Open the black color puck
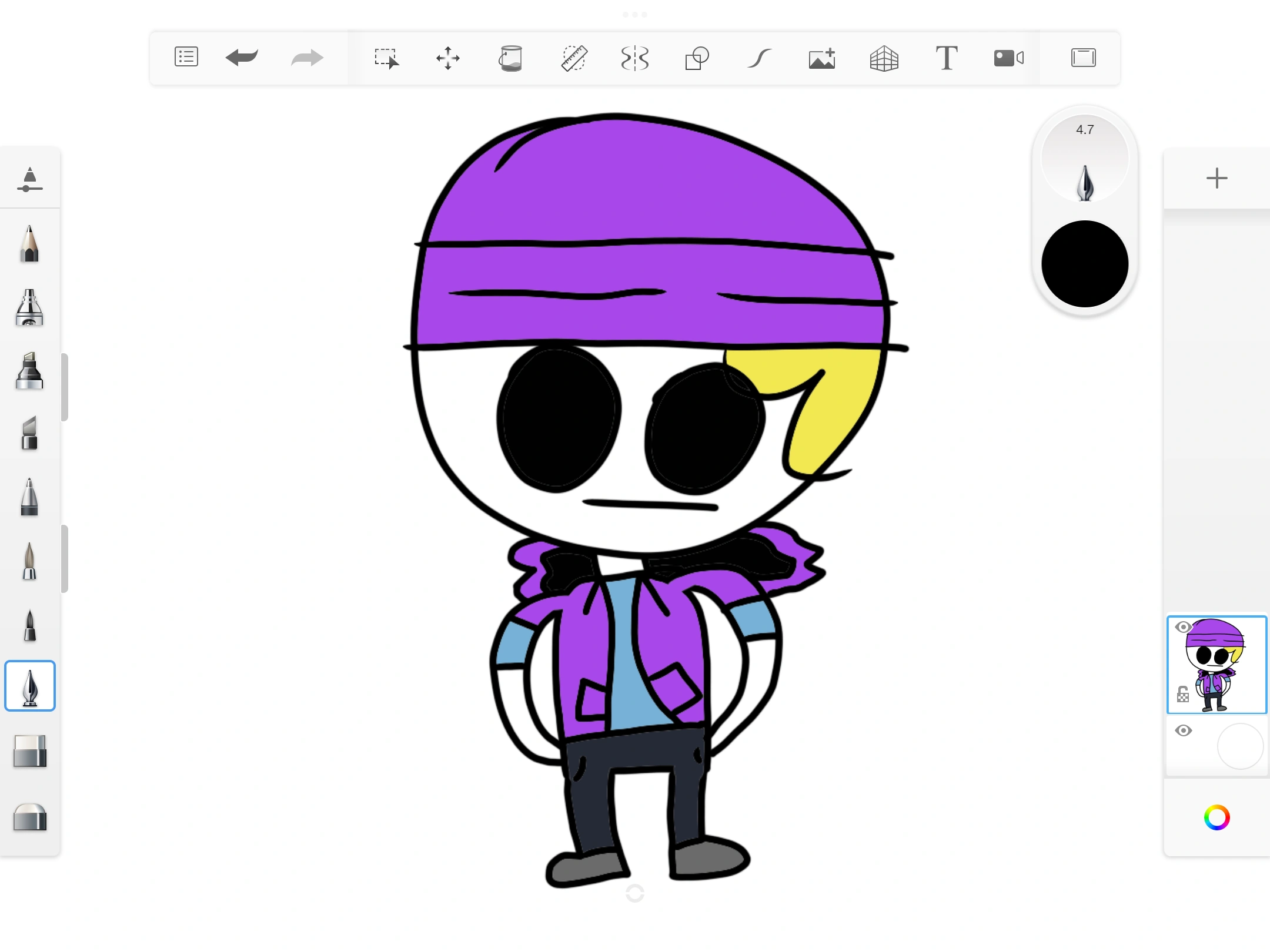This screenshot has height=952, width=1270. 1085,264
